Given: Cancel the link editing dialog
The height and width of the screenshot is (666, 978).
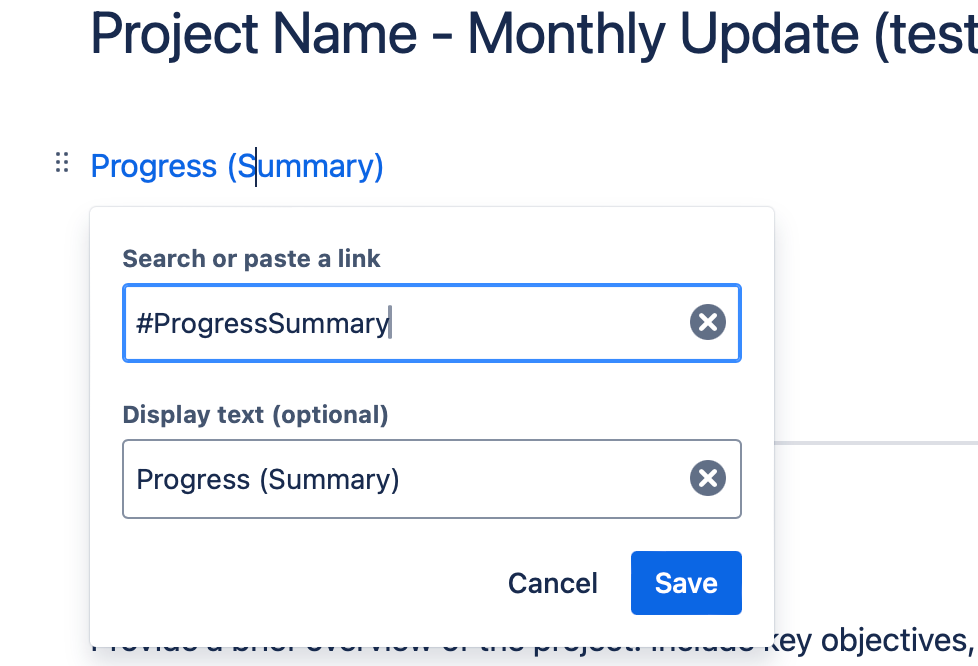Looking at the screenshot, I should 553,583.
